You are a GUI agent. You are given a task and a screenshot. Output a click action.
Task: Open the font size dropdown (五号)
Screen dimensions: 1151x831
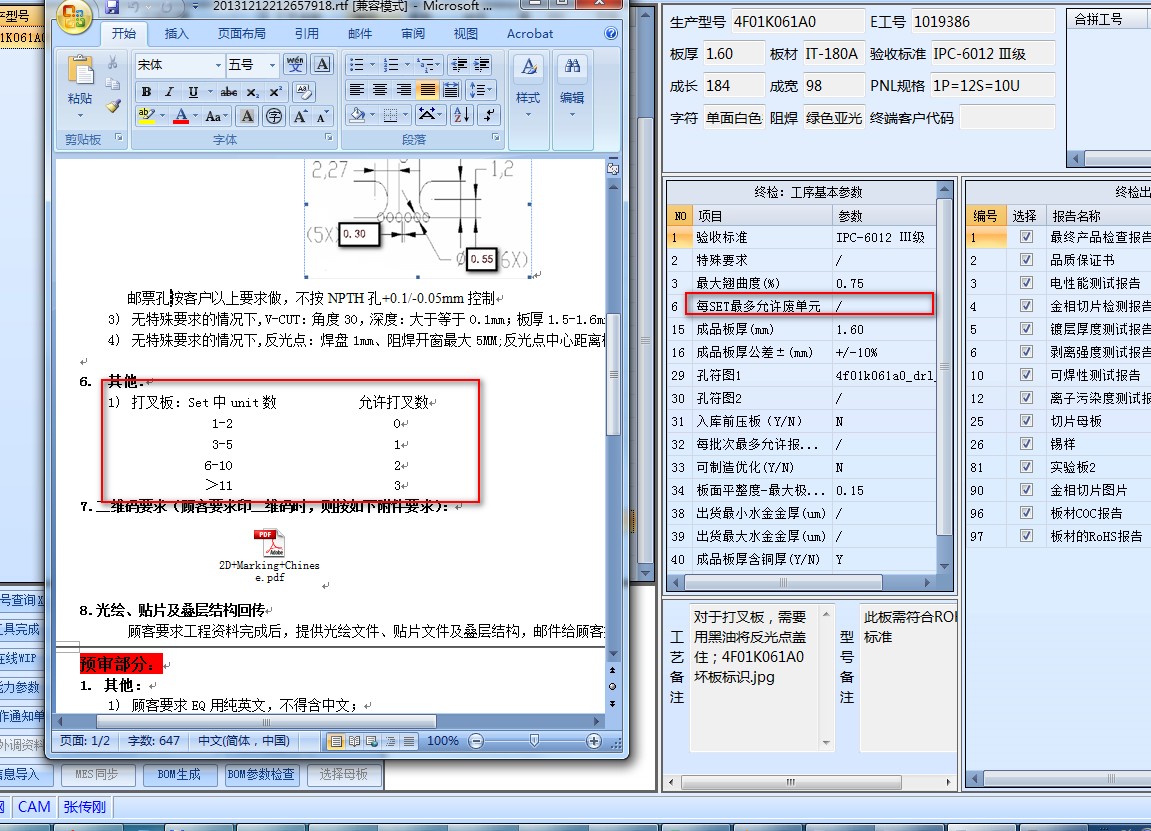click(272, 65)
